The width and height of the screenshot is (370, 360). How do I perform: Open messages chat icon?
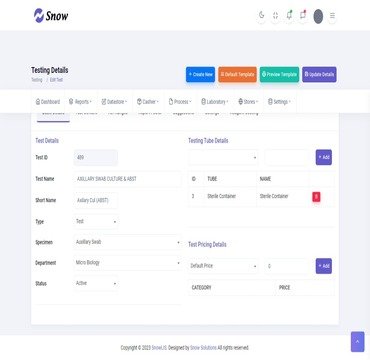pos(303,15)
